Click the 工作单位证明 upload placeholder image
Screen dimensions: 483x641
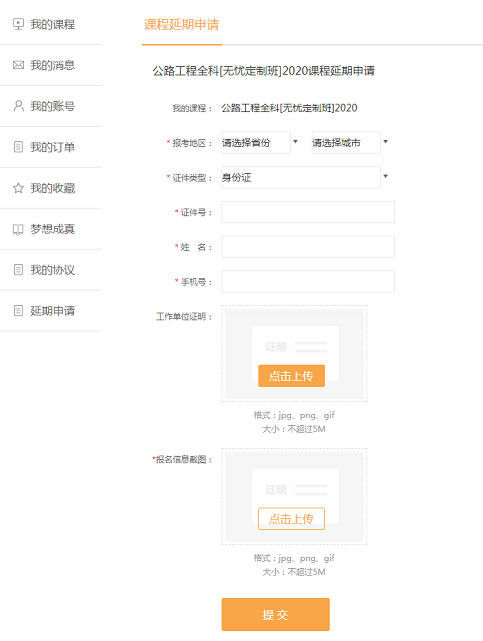click(x=295, y=354)
